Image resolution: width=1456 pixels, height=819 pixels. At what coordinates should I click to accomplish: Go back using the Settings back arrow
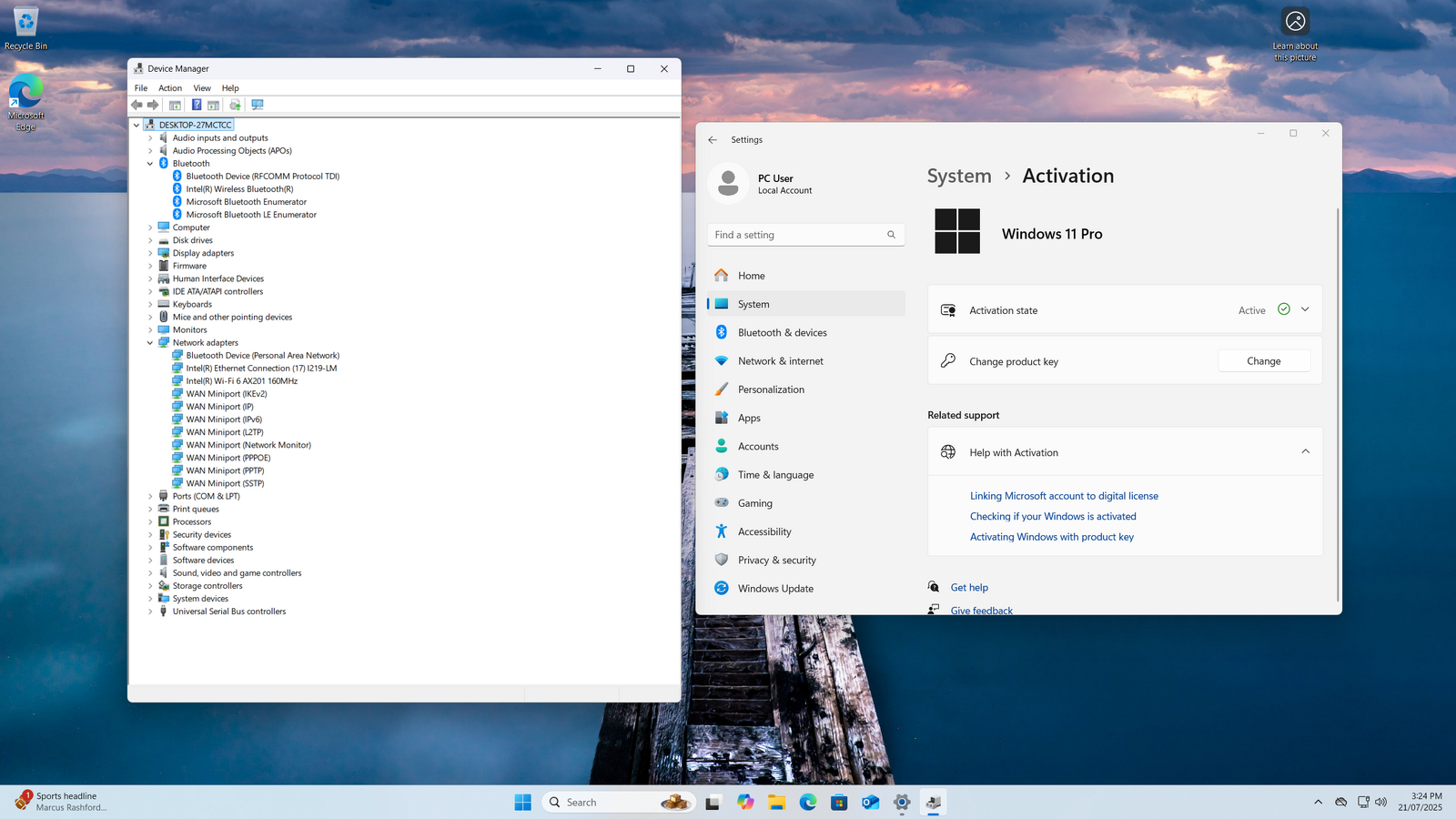[713, 140]
